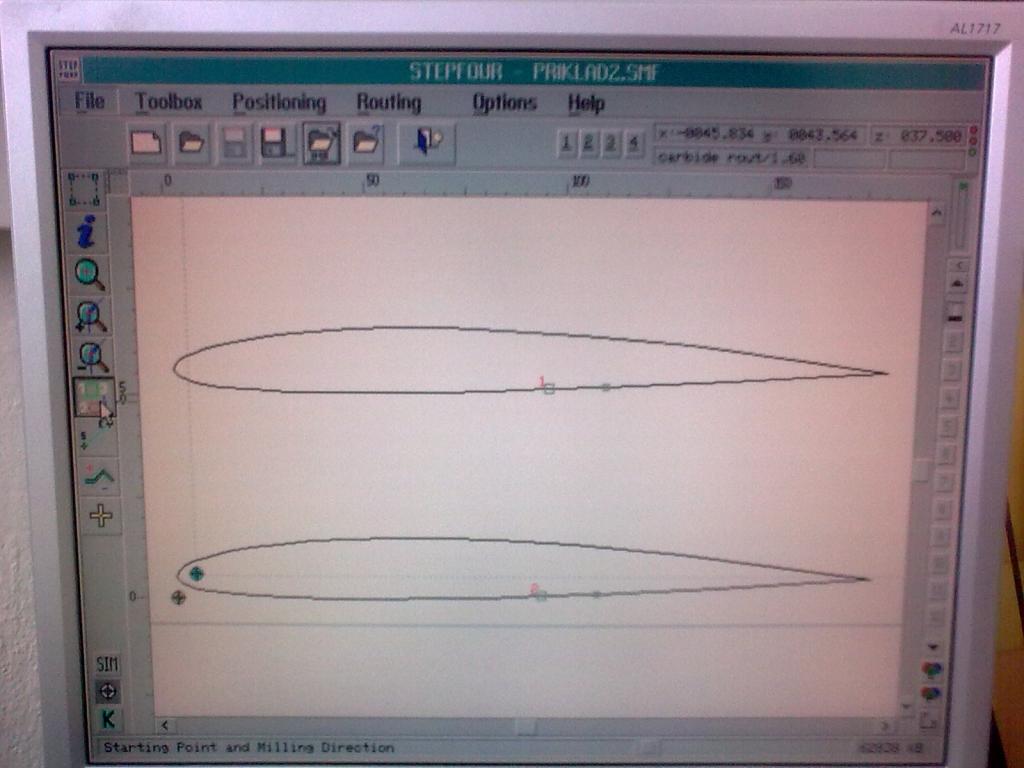
Task: Click the New file toolbar icon
Action: coord(146,143)
